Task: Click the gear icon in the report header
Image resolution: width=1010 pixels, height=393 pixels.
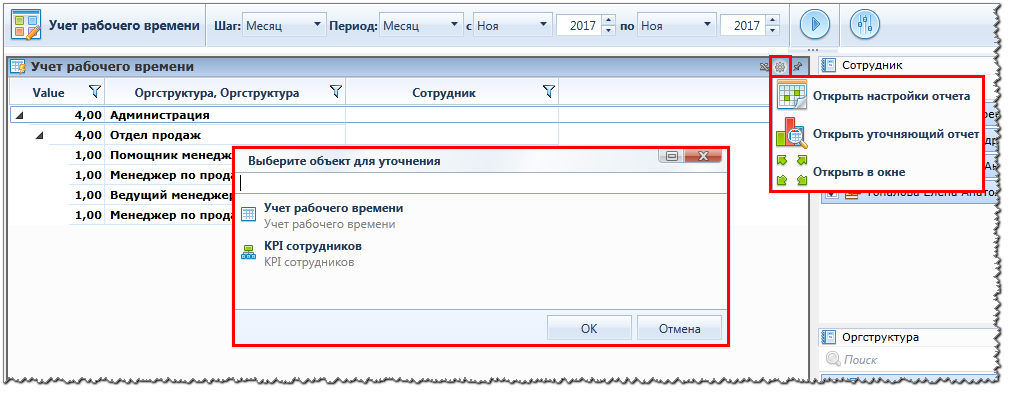Action: click(x=780, y=66)
